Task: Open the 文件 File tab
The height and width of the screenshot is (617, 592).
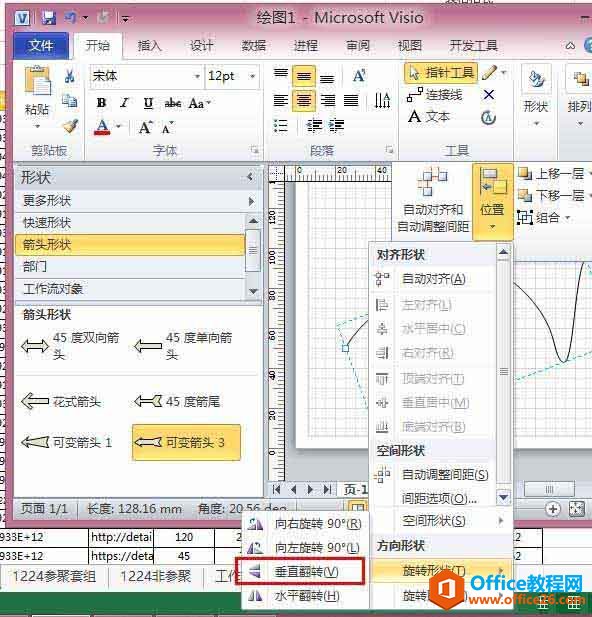Action: [x=40, y=46]
